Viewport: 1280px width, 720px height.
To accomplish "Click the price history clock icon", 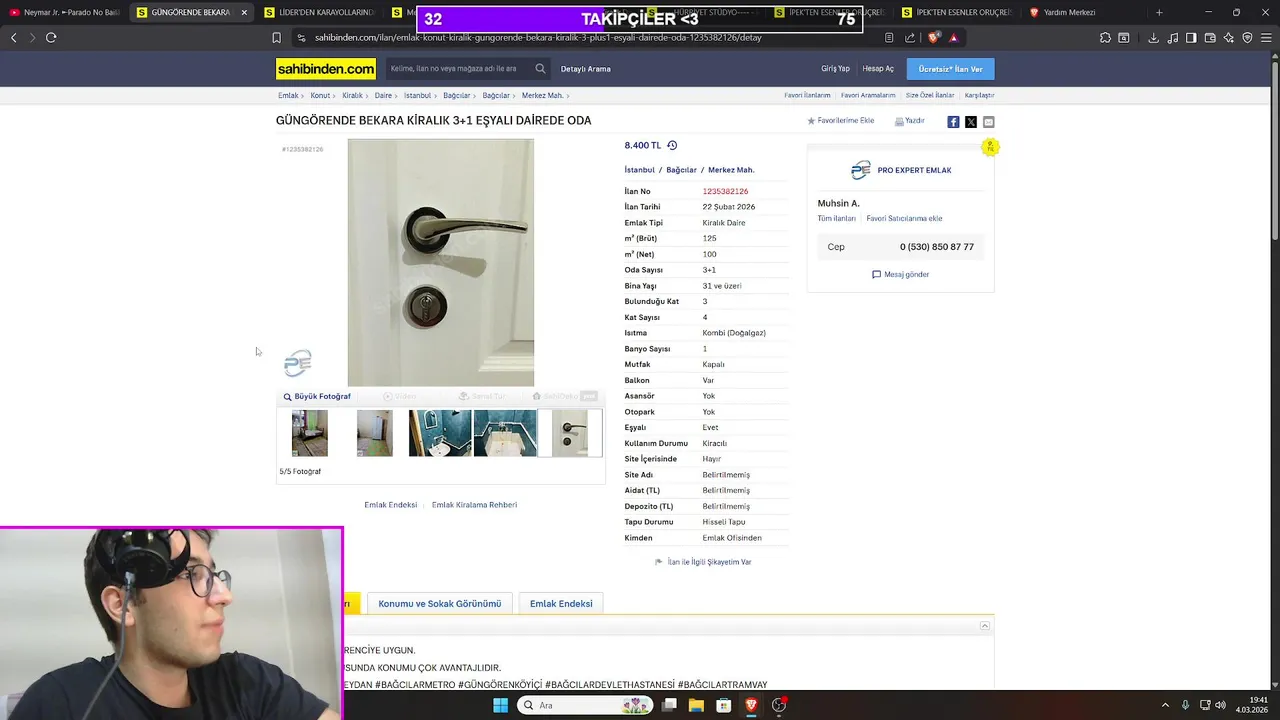I will (x=672, y=145).
